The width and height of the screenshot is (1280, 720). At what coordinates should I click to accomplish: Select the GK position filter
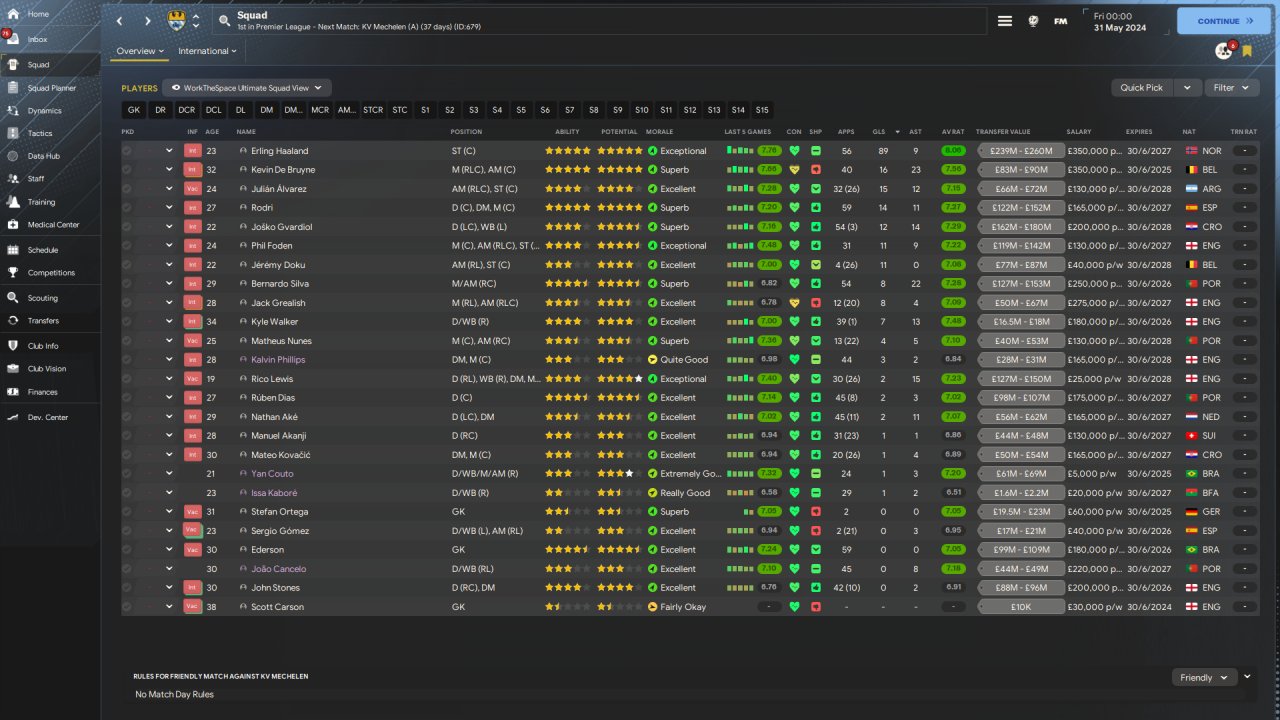coord(134,110)
